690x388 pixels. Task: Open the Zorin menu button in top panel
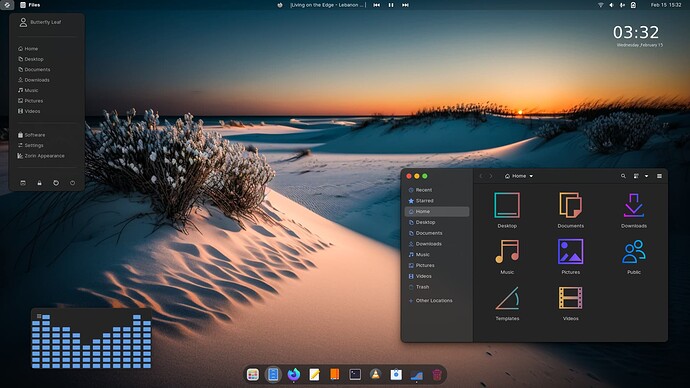coord(7,5)
